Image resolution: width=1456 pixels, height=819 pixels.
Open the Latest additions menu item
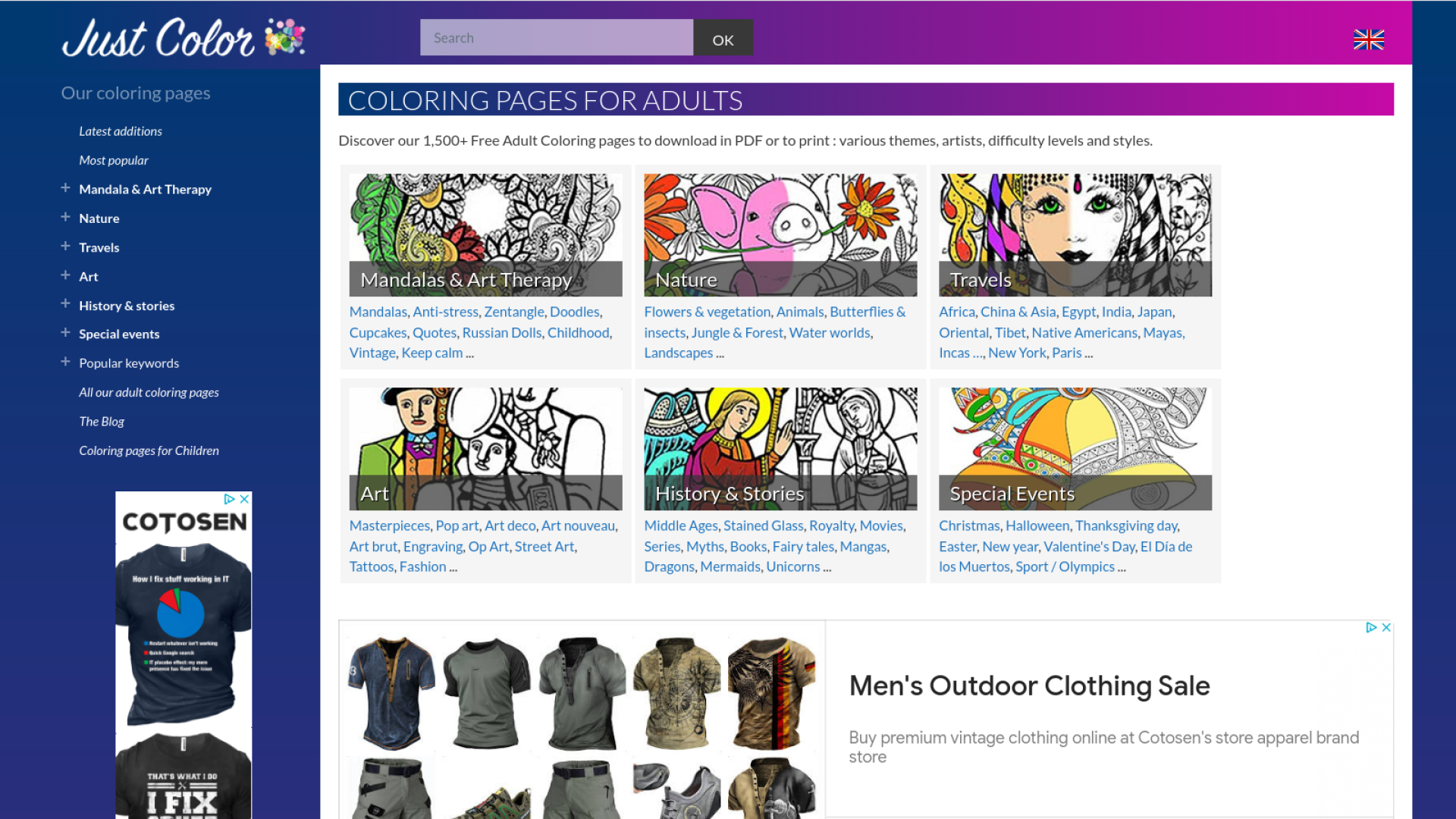[x=121, y=131]
